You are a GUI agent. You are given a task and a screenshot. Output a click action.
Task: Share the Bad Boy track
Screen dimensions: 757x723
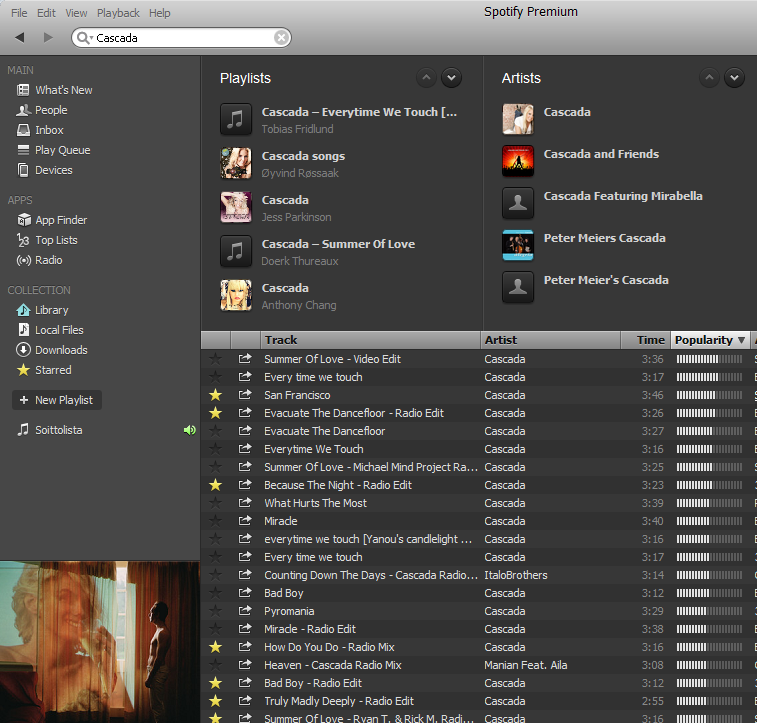point(245,593)
